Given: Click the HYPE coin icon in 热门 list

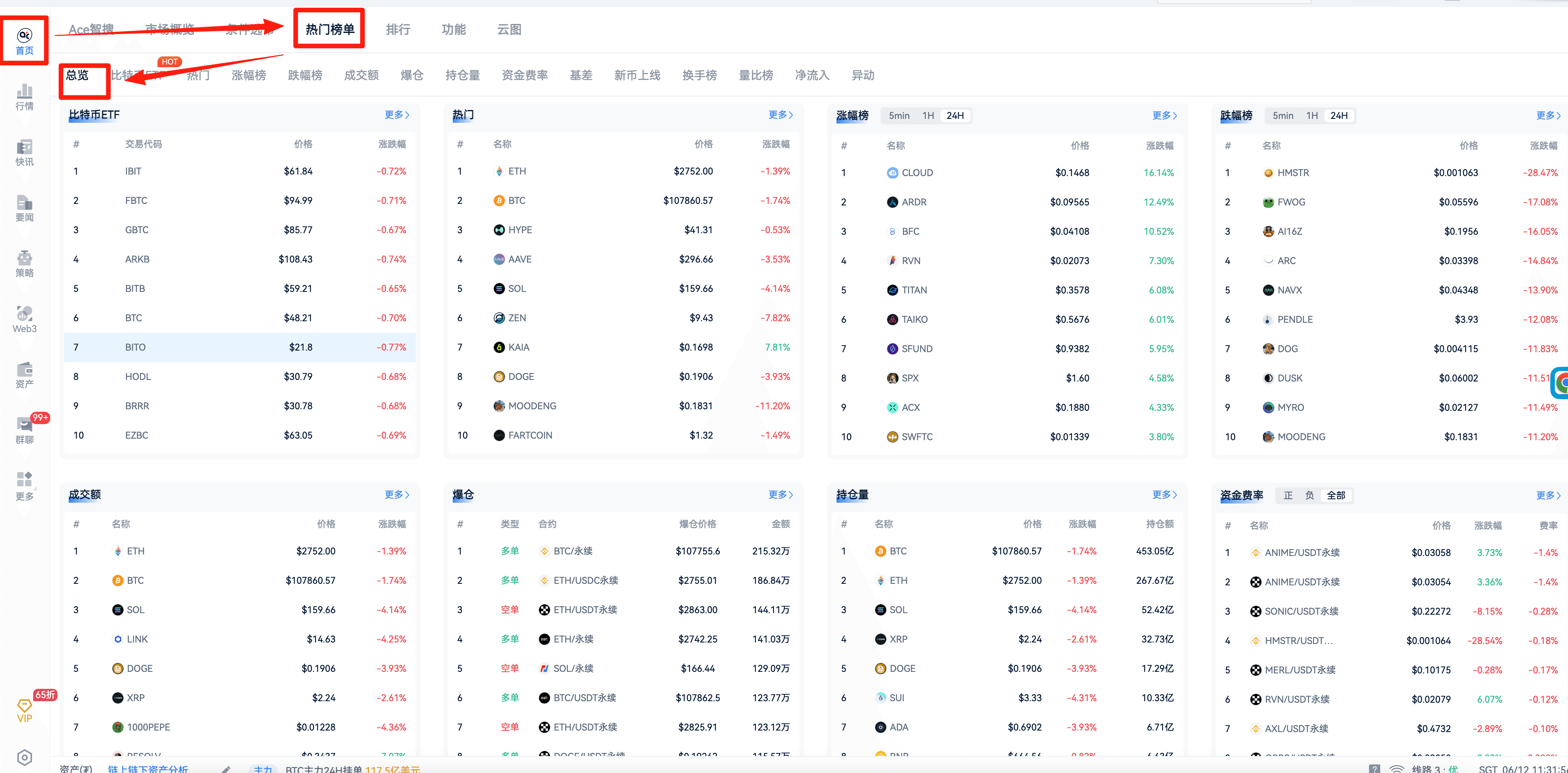Looking at the screenshot, I should point(499,229).
